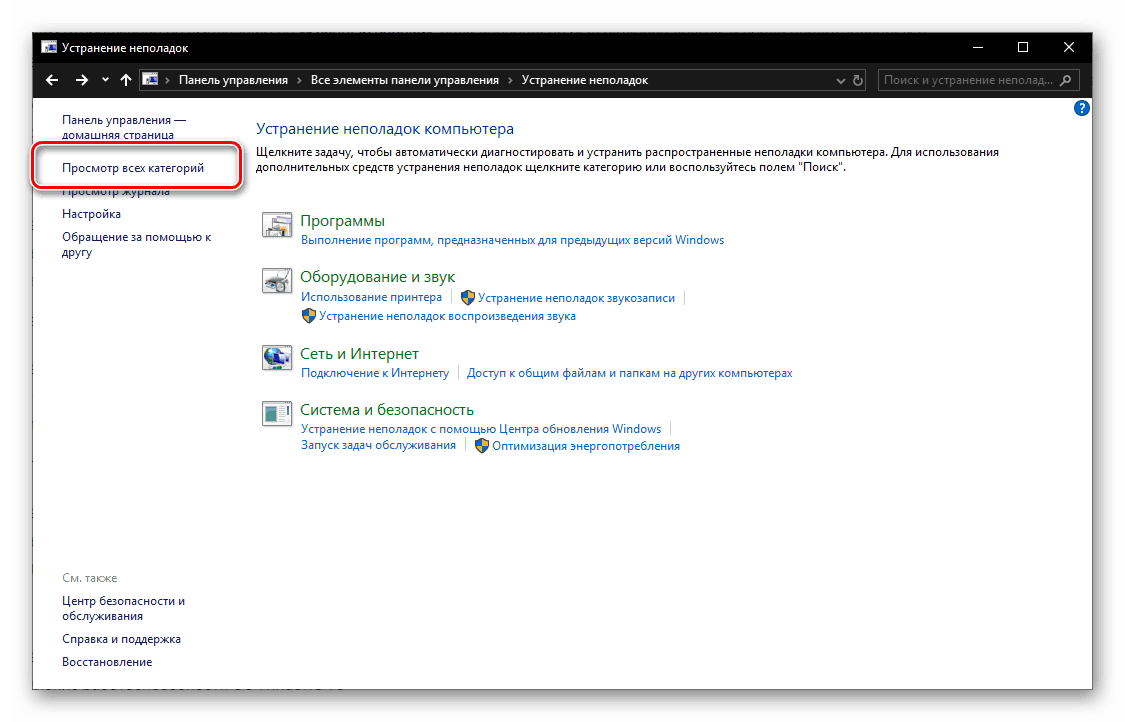Expand chevron after Все элементы панели управления
Screen dimensions: 1125x722
coord(510,80)
